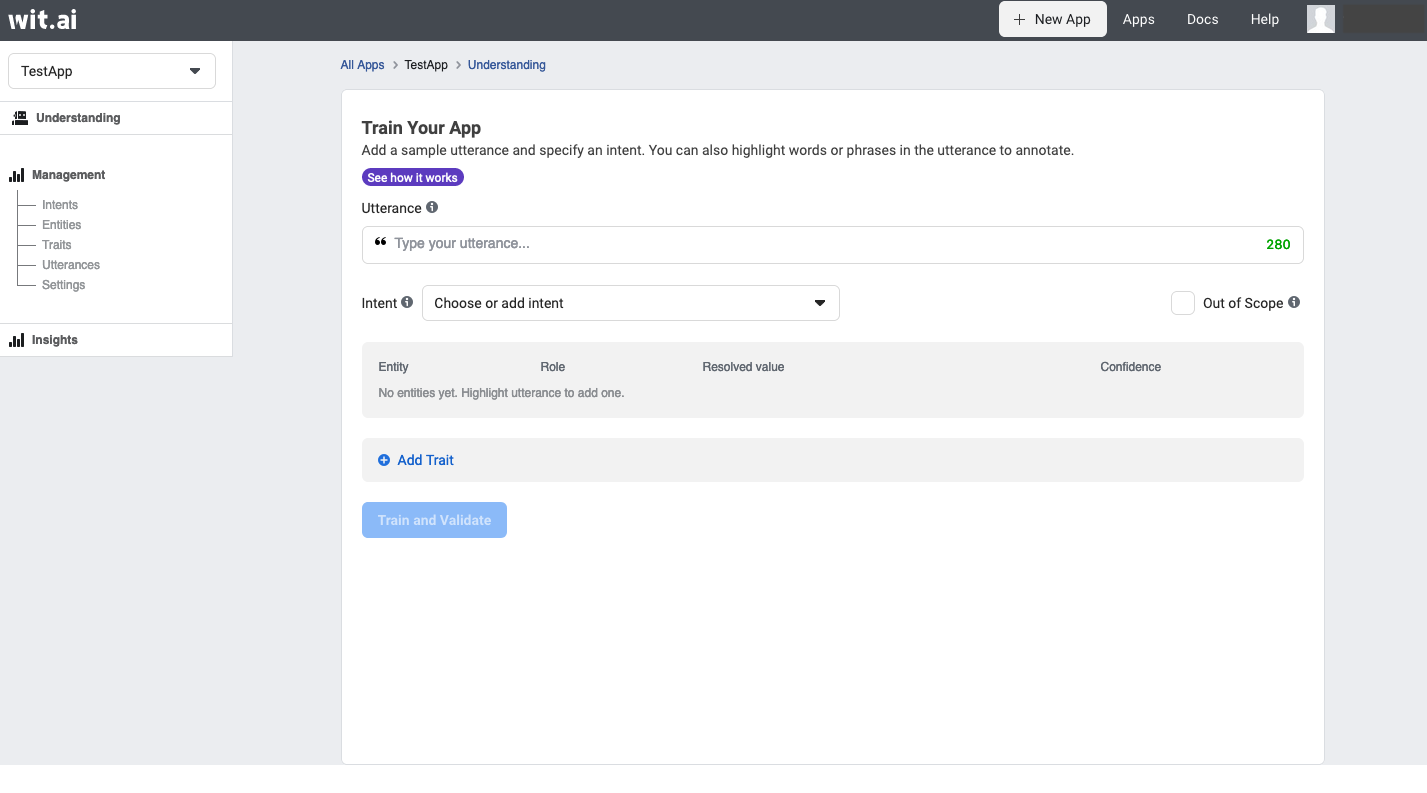The image size is (1427, 793).
Task: Click the 280 character counter
Action: click(x=1278, y=244)
